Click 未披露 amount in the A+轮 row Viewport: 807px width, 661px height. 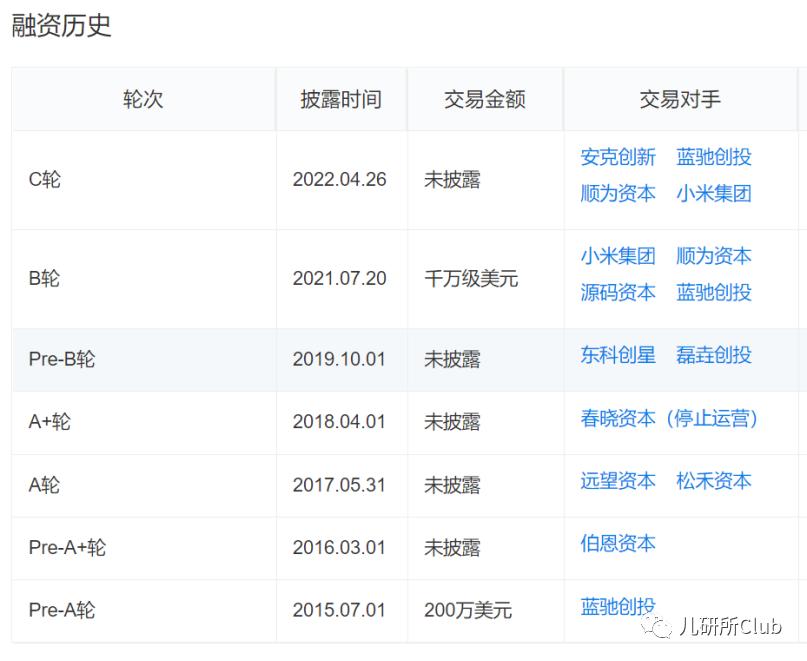pos(452,422)
